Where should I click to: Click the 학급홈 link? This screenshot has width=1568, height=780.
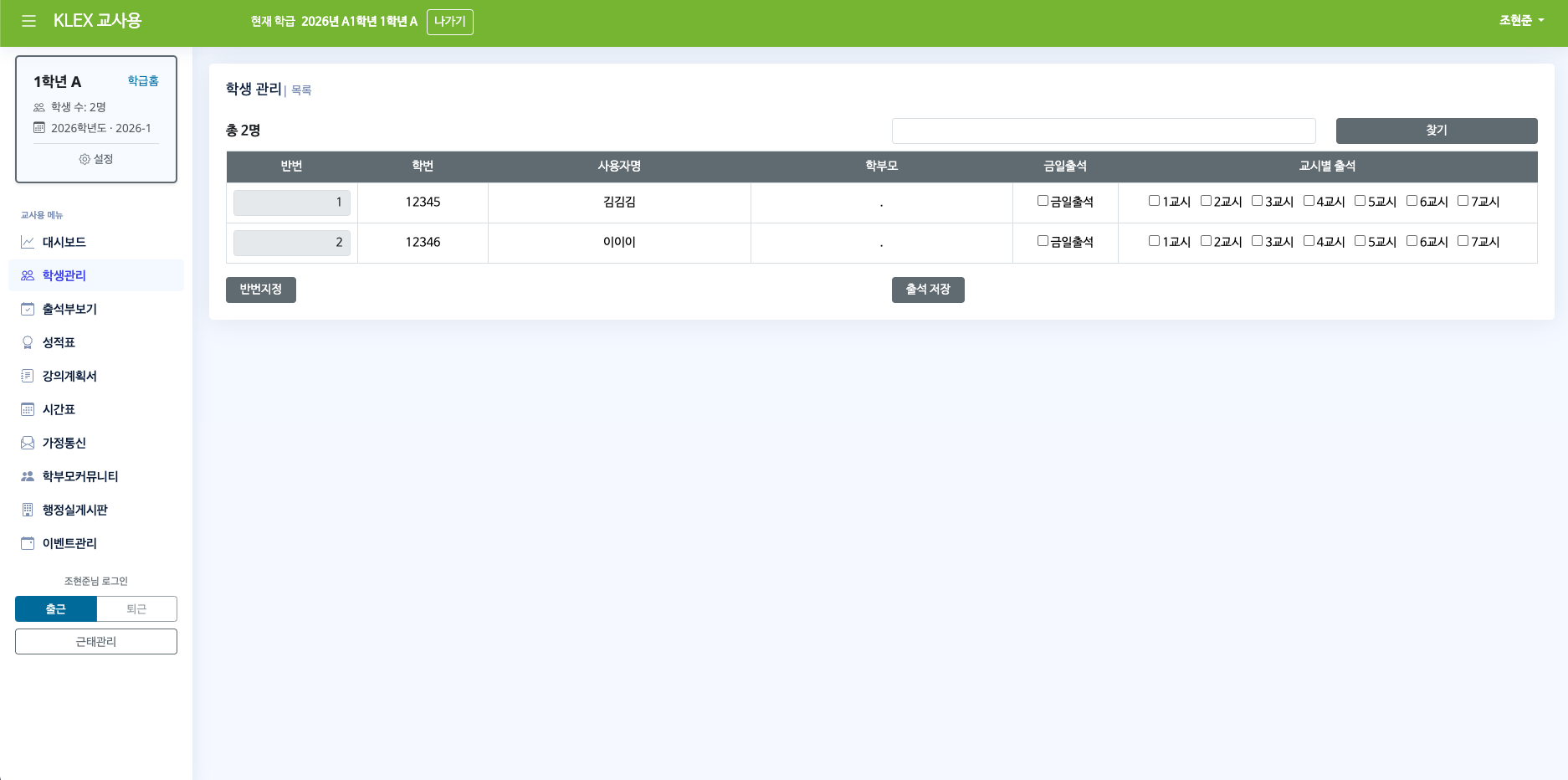[143, 81]
